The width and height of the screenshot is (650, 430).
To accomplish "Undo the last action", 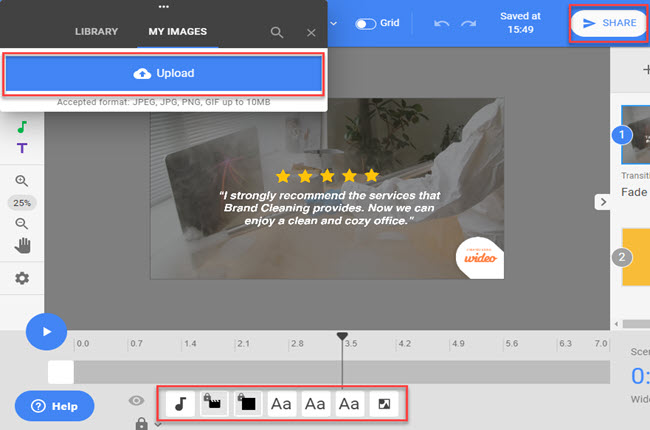I will point(441,24).
